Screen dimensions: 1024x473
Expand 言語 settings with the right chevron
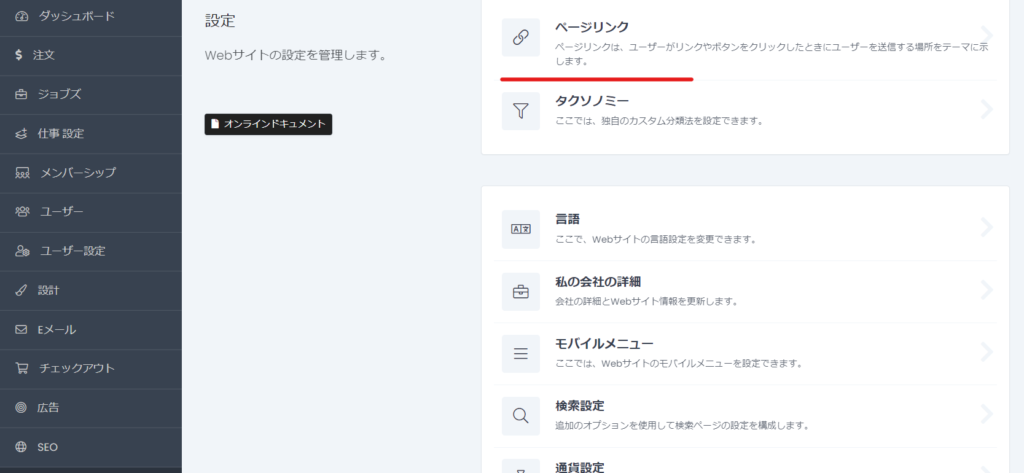pos(986,228)
